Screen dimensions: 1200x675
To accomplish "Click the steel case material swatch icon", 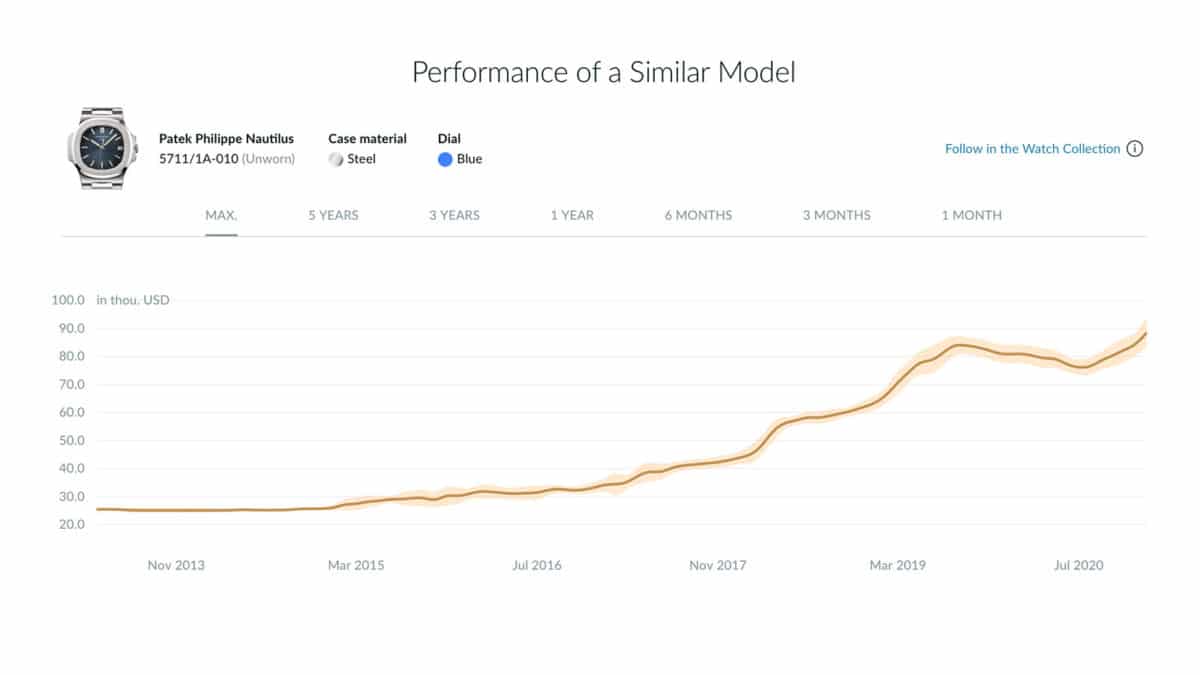I will [336, 159].
